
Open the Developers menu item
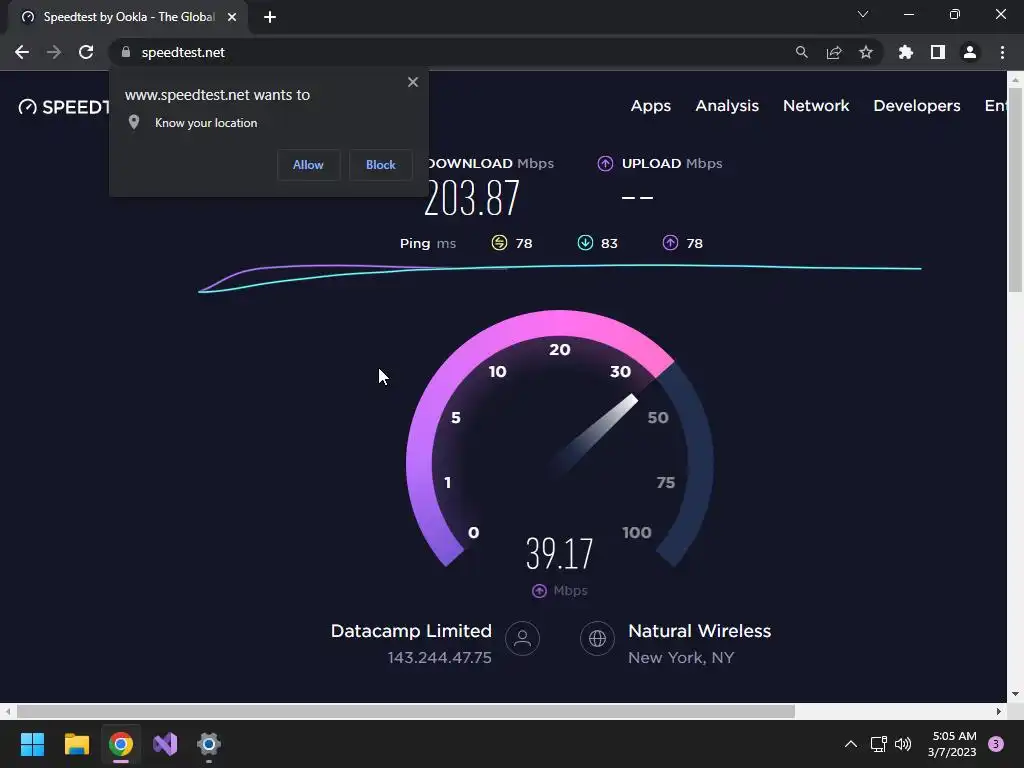pos(917,106)
